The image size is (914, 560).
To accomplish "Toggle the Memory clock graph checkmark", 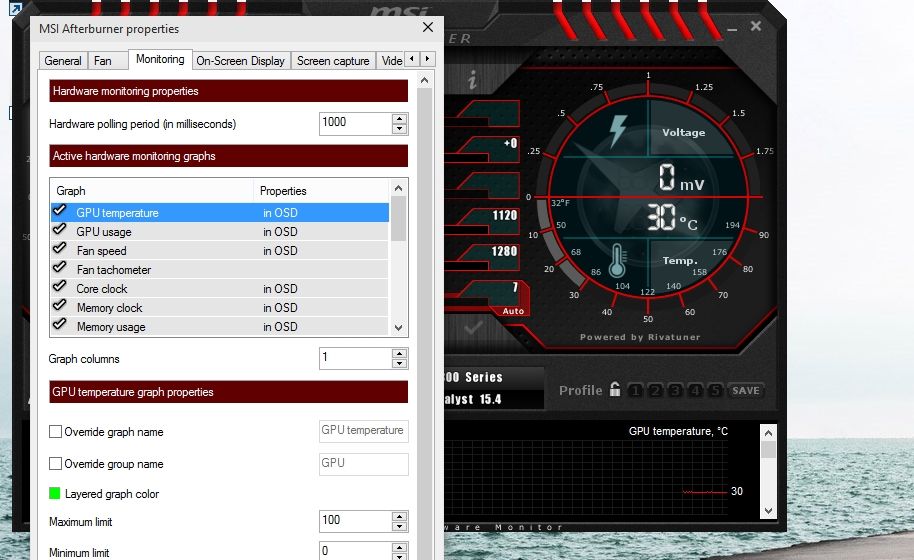I will tap(59, 306).
